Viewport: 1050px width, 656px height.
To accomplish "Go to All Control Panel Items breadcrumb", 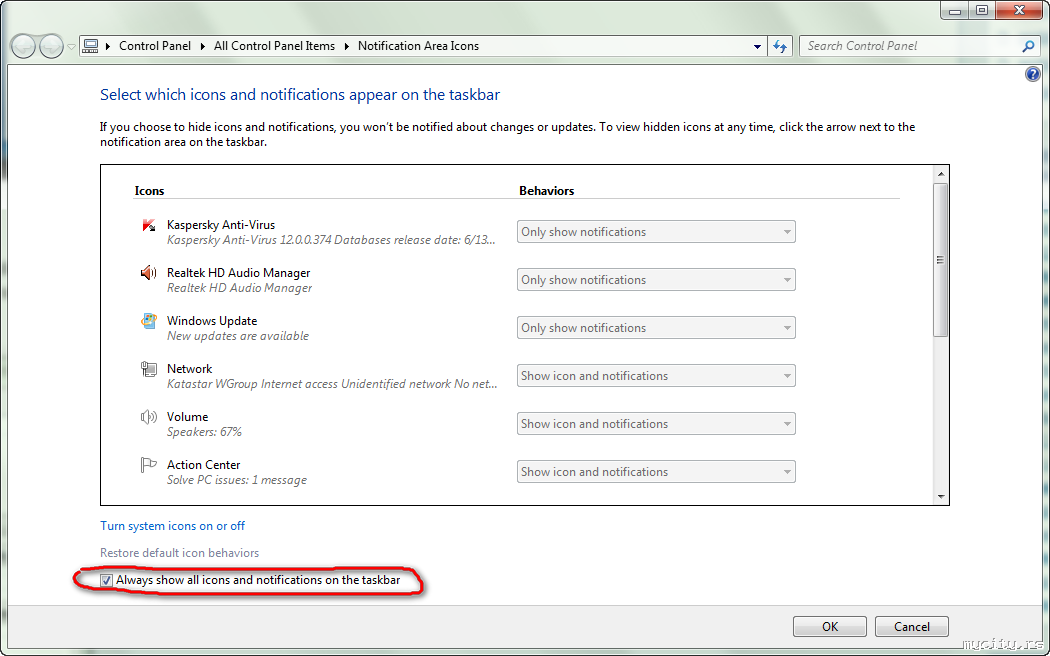I will coord(274,46).
